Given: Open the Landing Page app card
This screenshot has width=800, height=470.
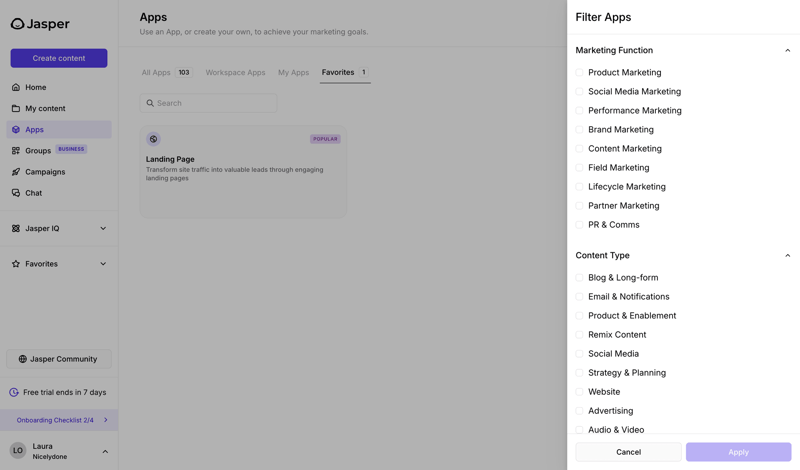Looking at the screenshot, I should coord(243,172).
